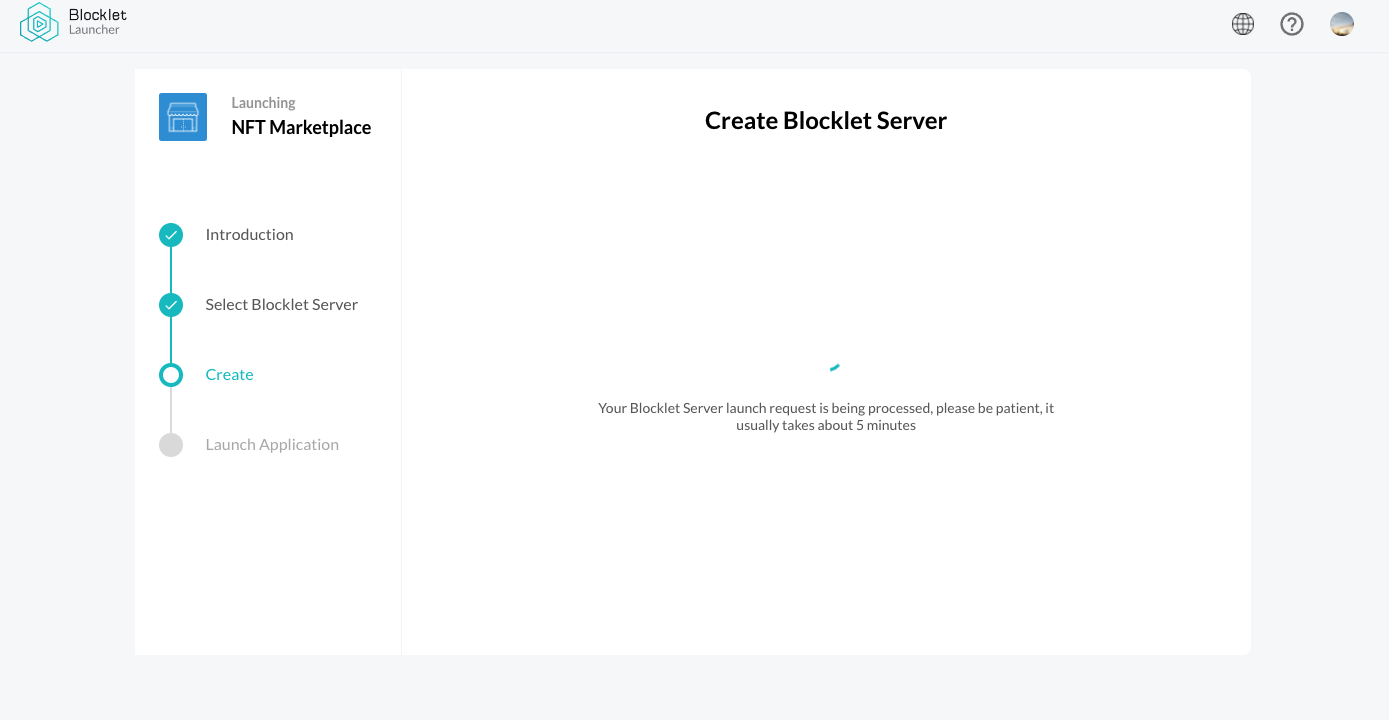Click the NFT Marketplace app icon
The image size is (1389, 720).
(182, 117)
